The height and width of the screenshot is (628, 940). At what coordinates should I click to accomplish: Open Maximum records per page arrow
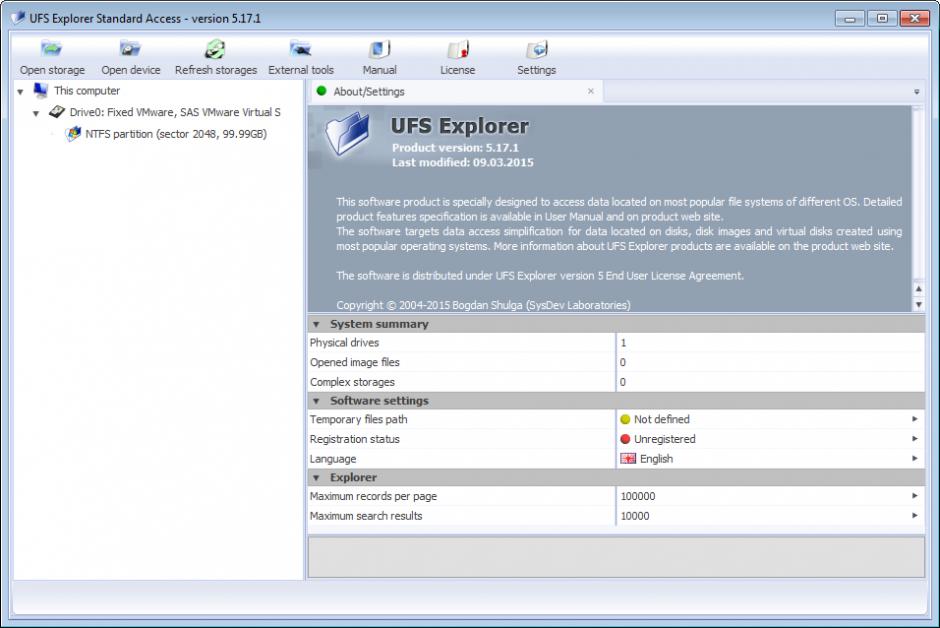[x=915, y=496]
